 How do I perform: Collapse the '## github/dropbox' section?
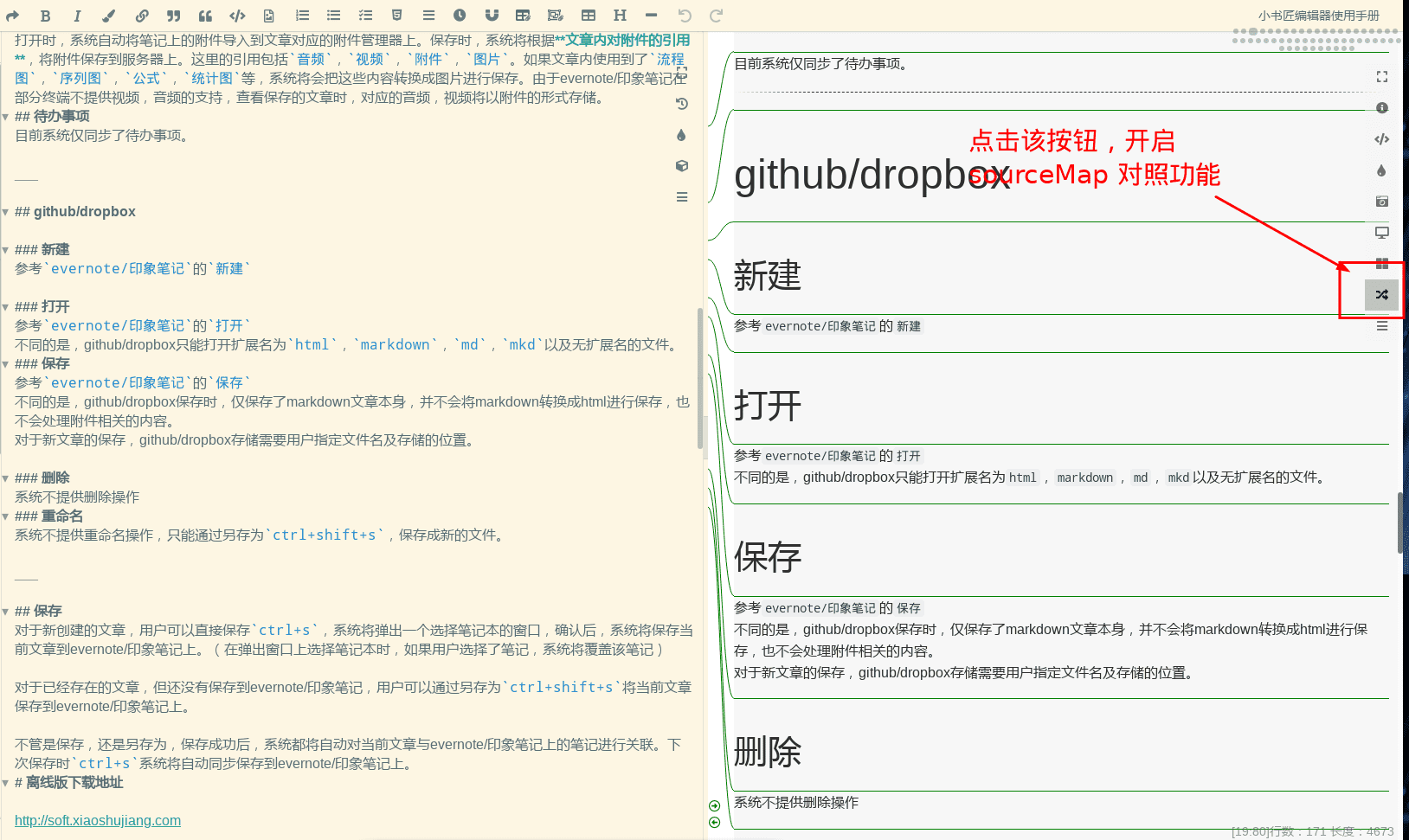5,212
